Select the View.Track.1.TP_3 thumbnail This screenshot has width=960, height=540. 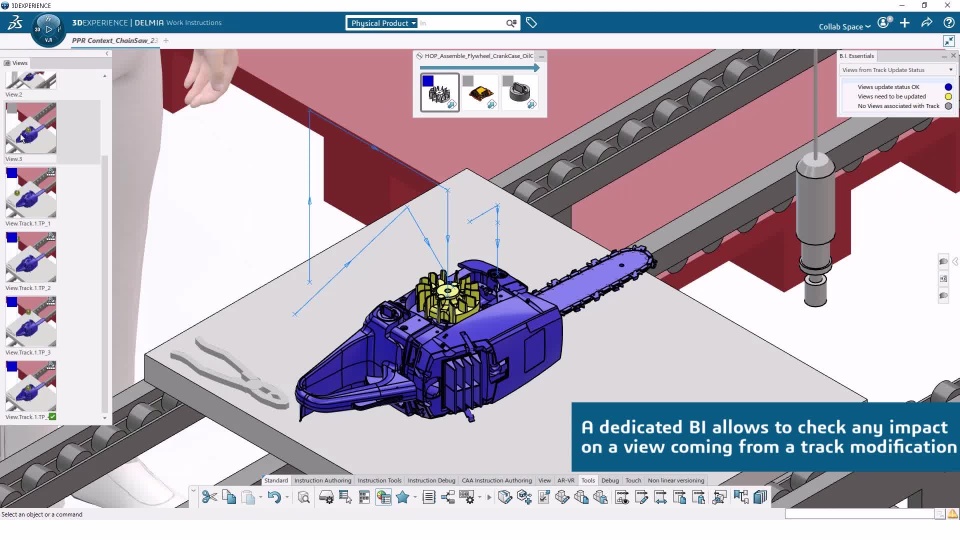[x=31, y=321]
